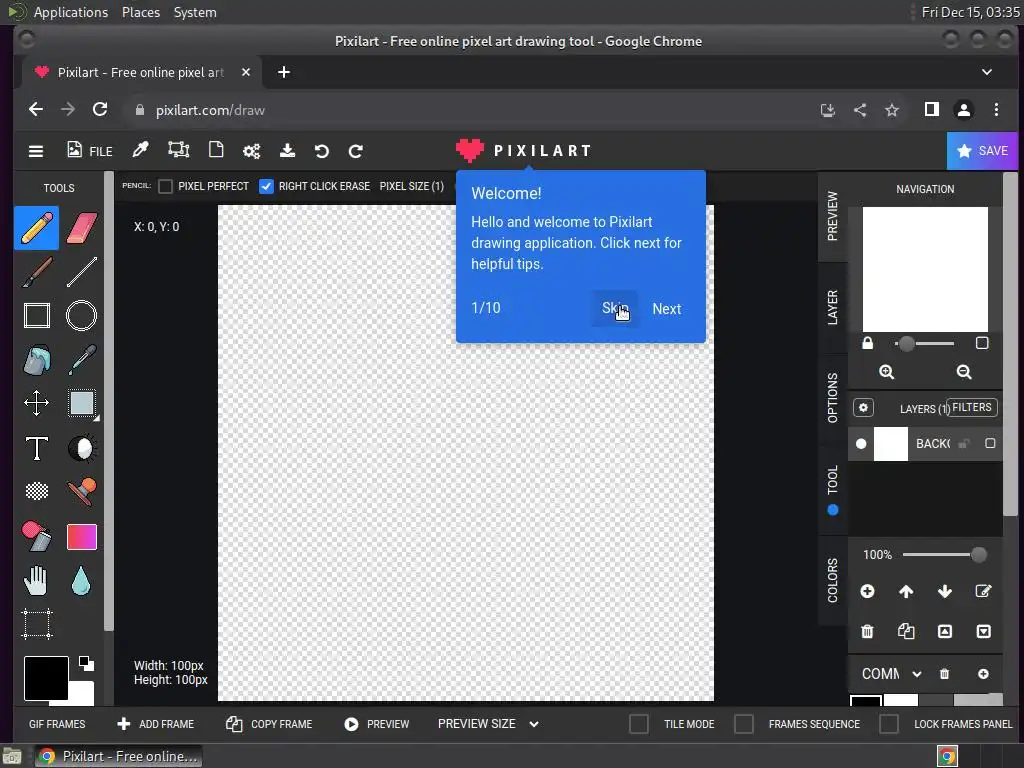Enable Tile Mode checkbox
Screen dimensions: 1024x768
click(x=639, y=724)
